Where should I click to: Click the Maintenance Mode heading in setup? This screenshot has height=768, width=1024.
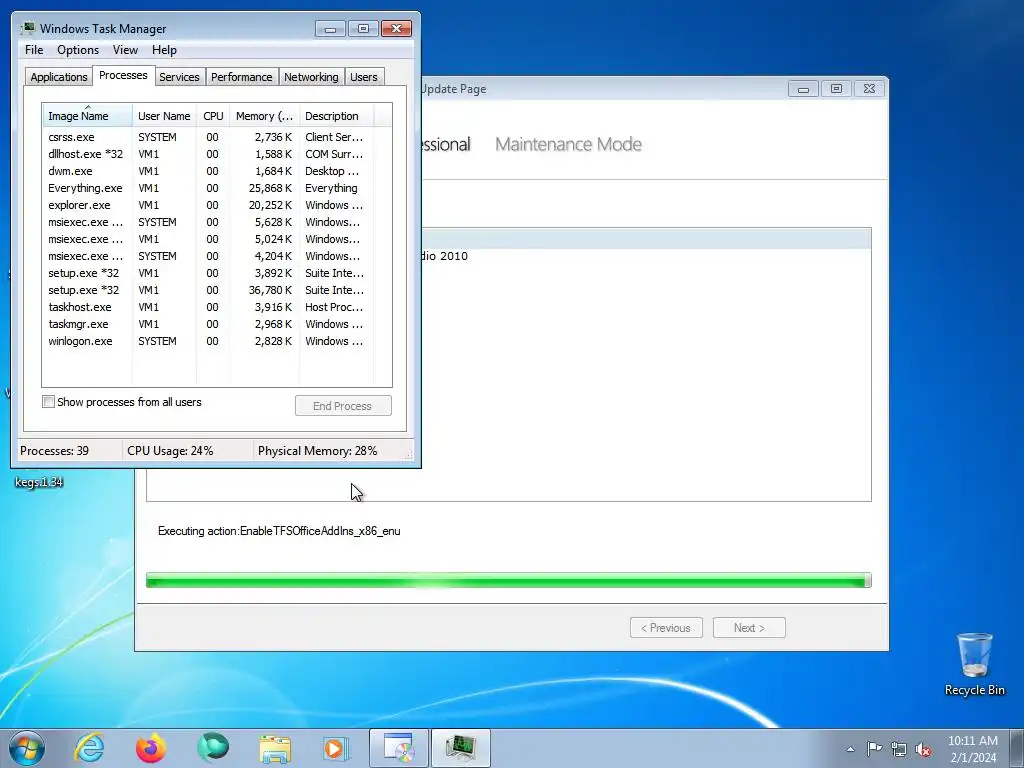point(568,144)
